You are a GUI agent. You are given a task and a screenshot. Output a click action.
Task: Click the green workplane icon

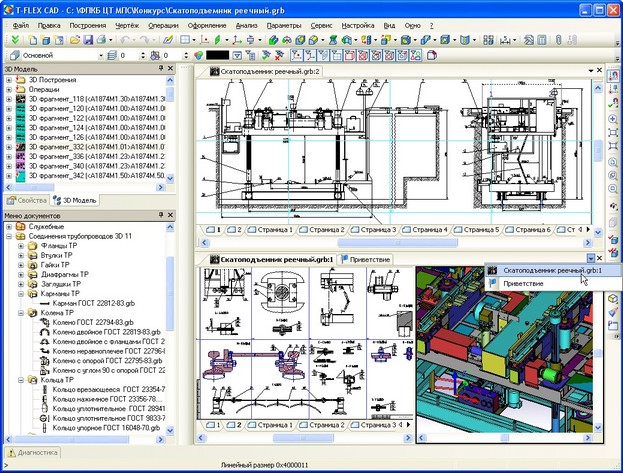click(218, 40)
